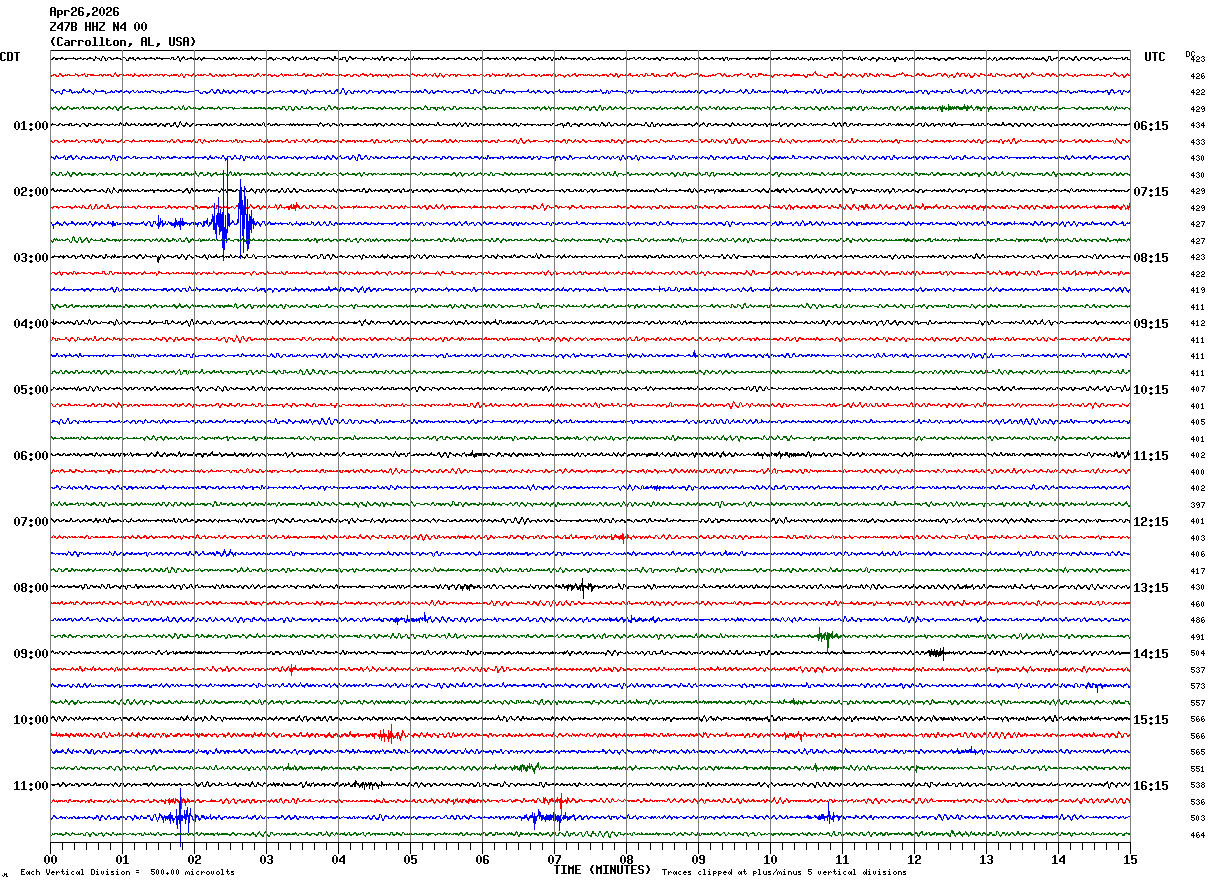Select minute tick '11' on the time axis

coord(842,859)
